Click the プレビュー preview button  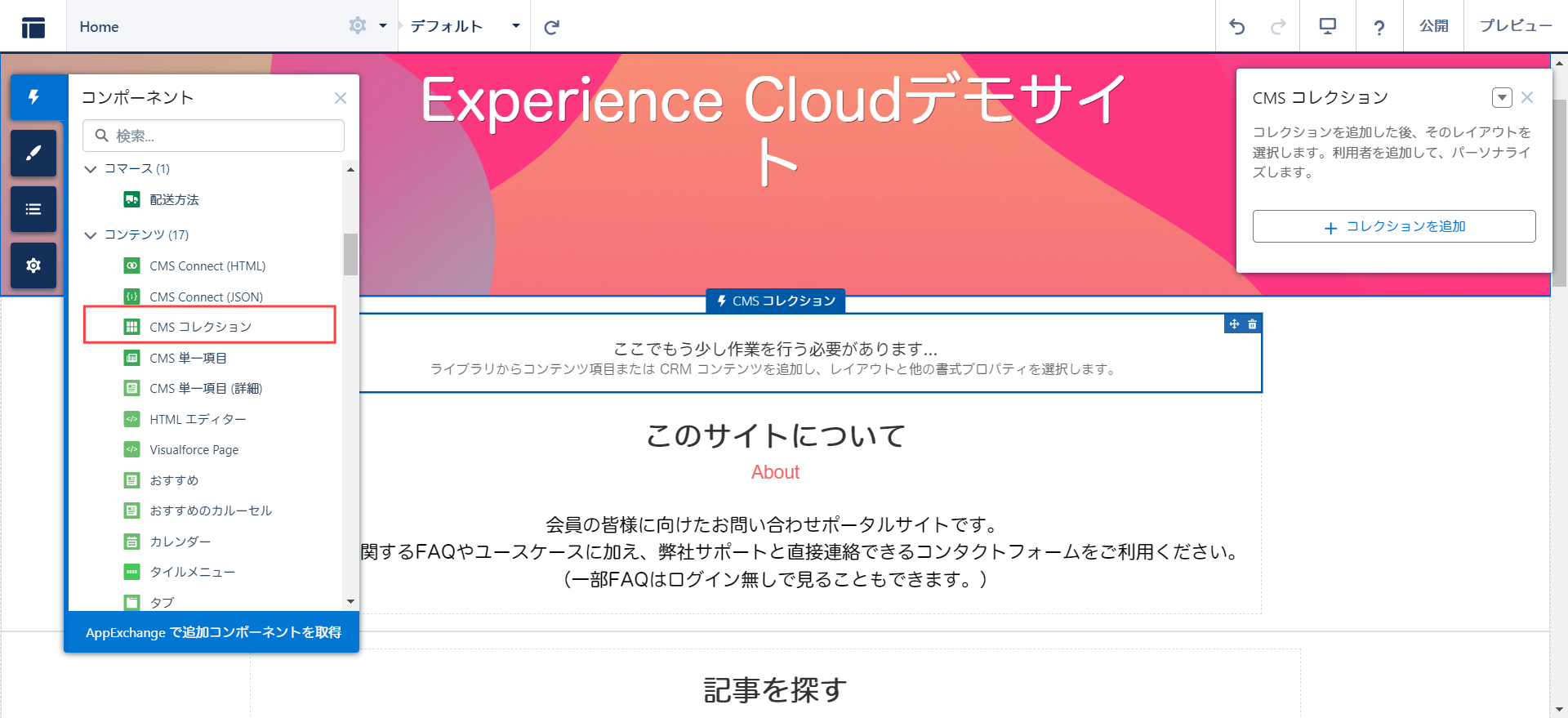[1517, 26]
